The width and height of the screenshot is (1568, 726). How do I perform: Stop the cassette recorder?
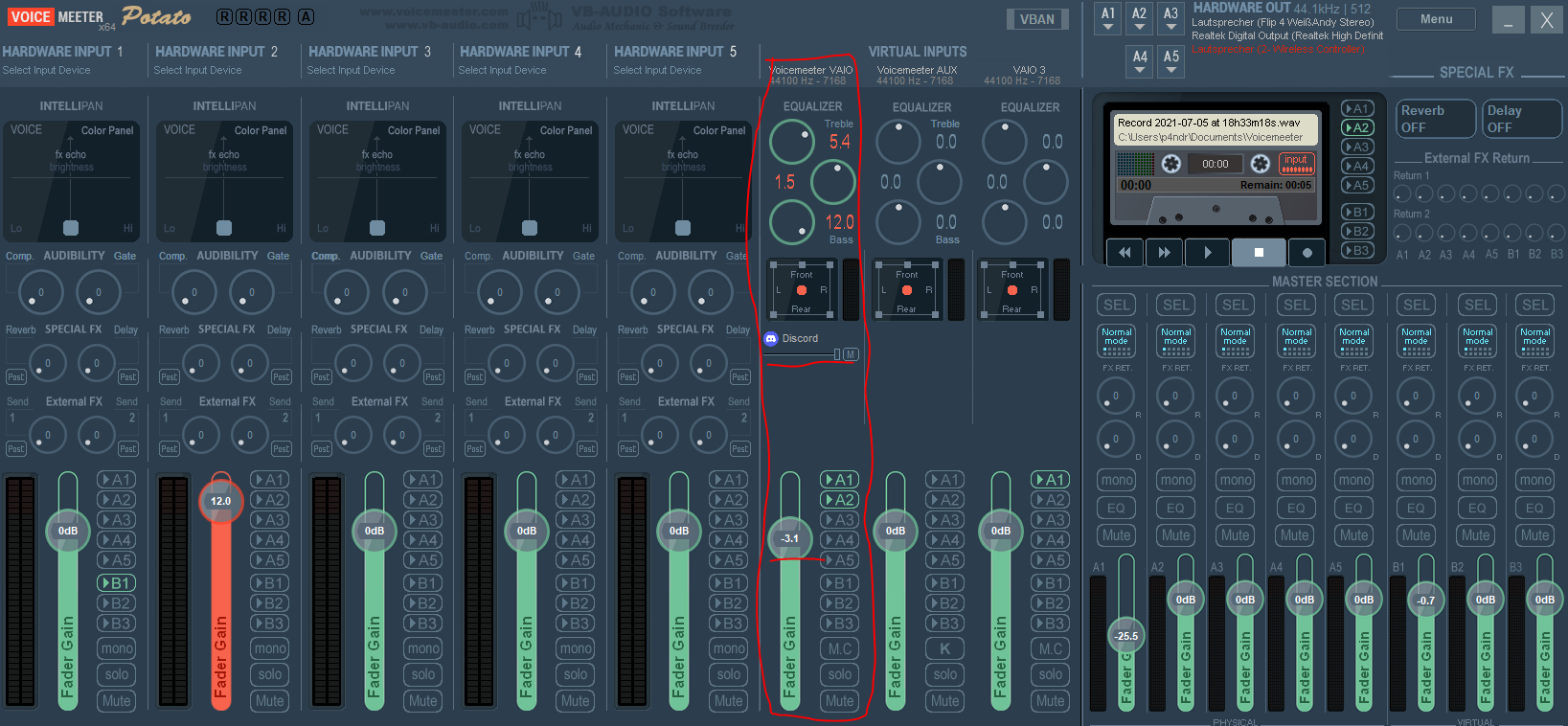[x=1259, y=252]
